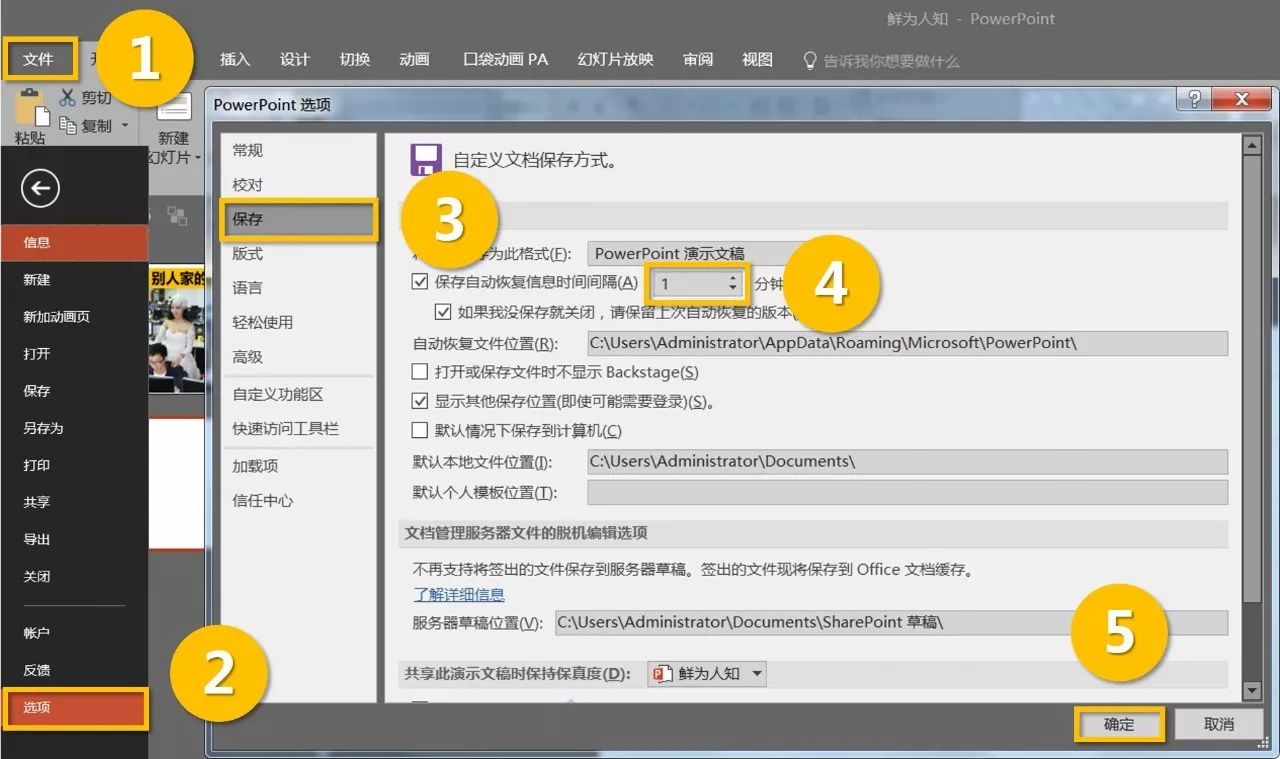Select 打开 in the backstage menu
The width and height of the screenshot is (1280, 759).
click(x=74, y=354)
